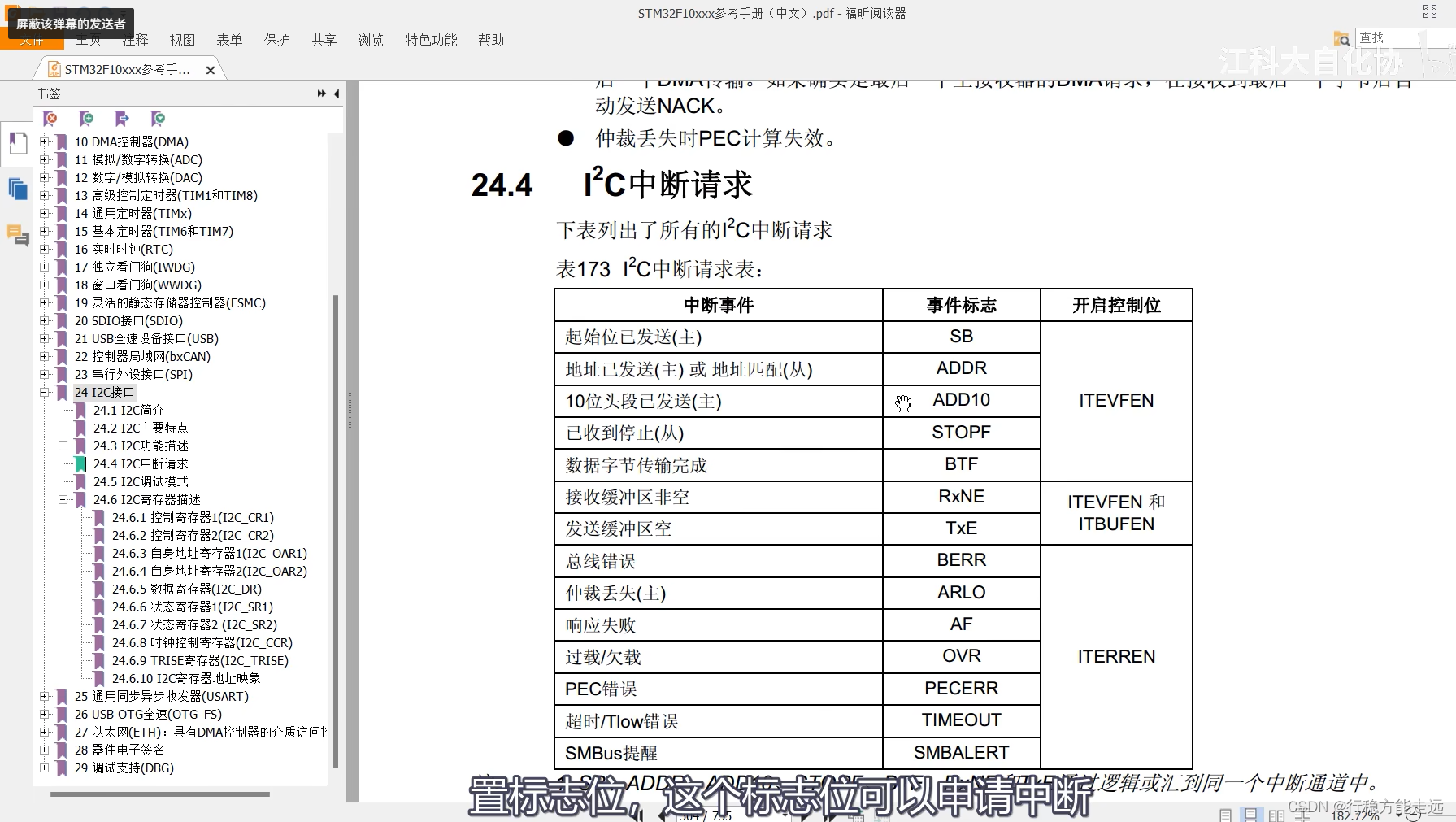Image resolution: width=1456 pixels, height=822 pixels.
Task: Click the bookmarks panel horizontal scrollbar
Action: point(160,794)
